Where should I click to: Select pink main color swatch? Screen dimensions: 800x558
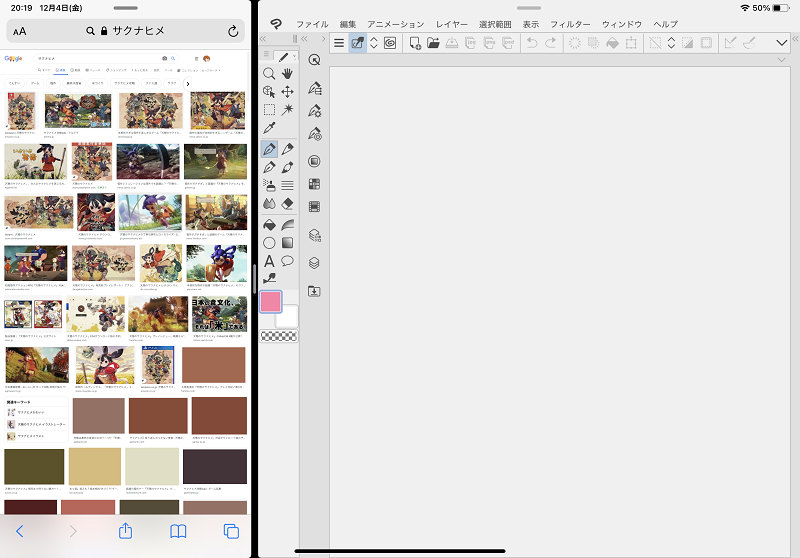(x=270, y=301)
